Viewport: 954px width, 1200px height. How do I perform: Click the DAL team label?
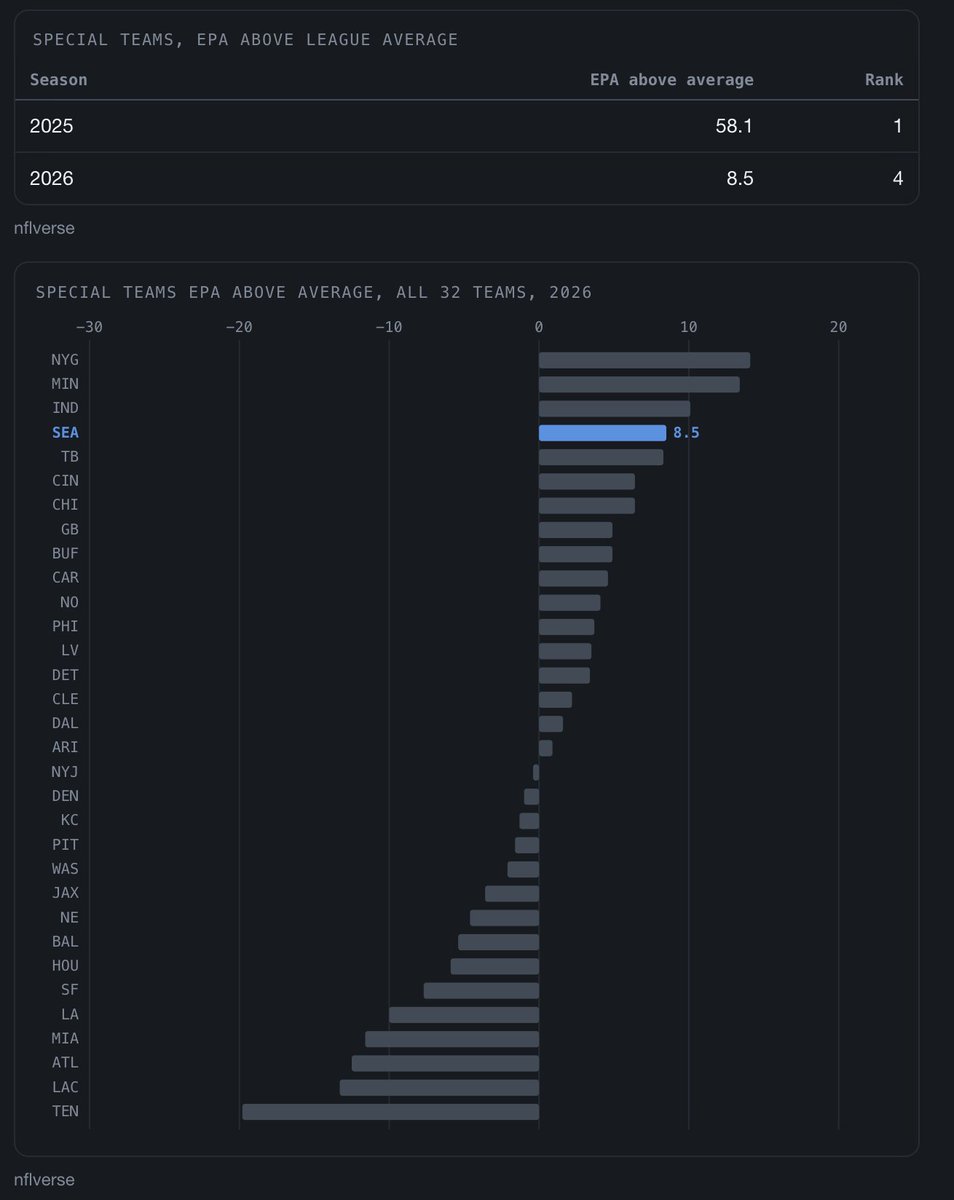point(65,723)
